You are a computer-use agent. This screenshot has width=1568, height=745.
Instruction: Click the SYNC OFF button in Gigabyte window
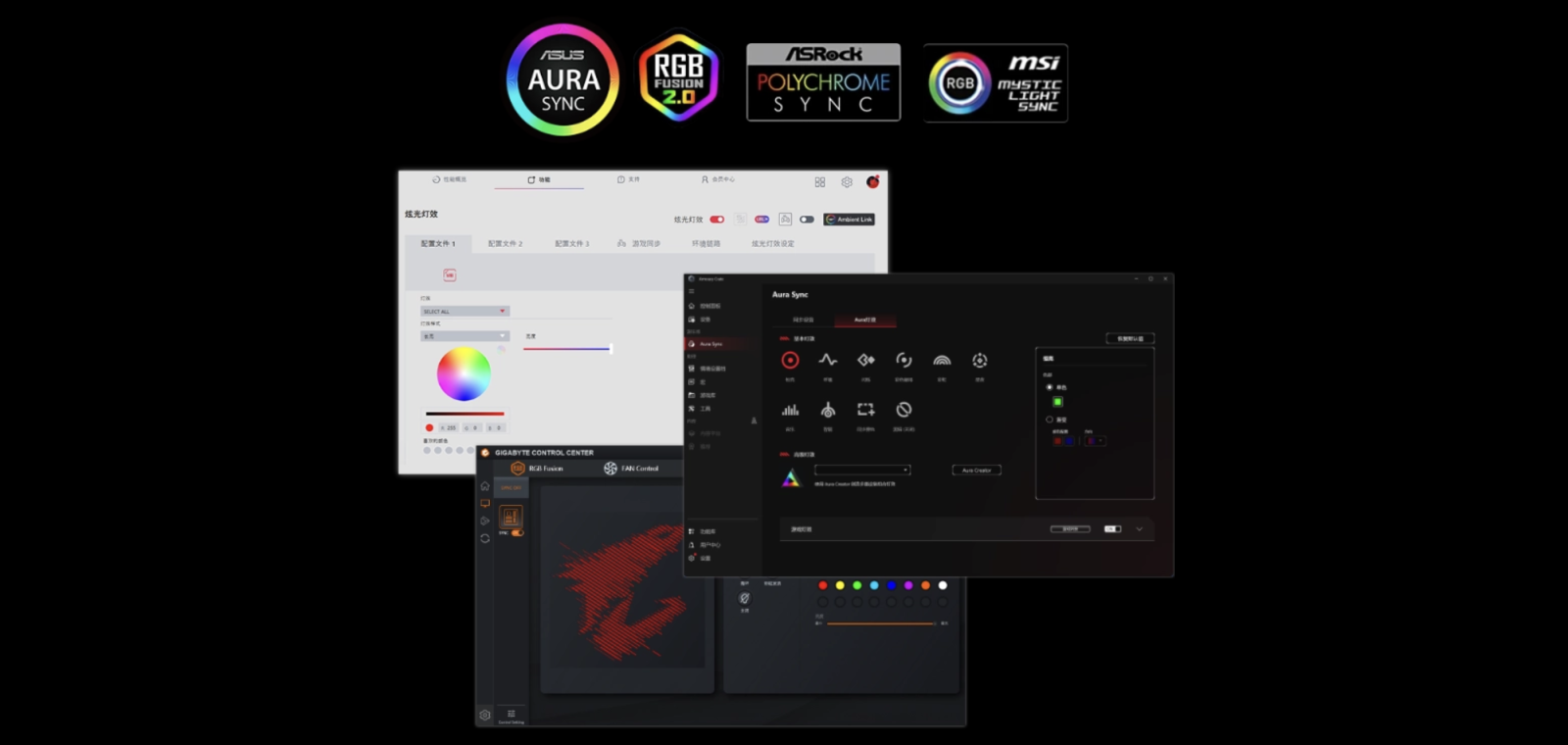[x=512, y=487]
